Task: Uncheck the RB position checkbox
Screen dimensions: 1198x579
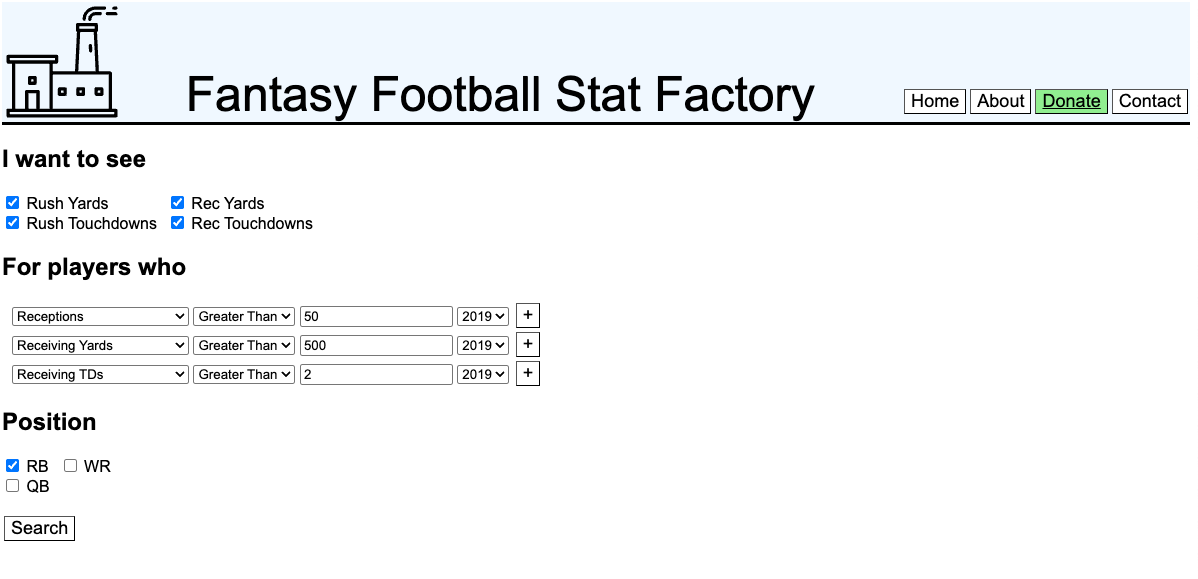Action: [x=13, y=466]
